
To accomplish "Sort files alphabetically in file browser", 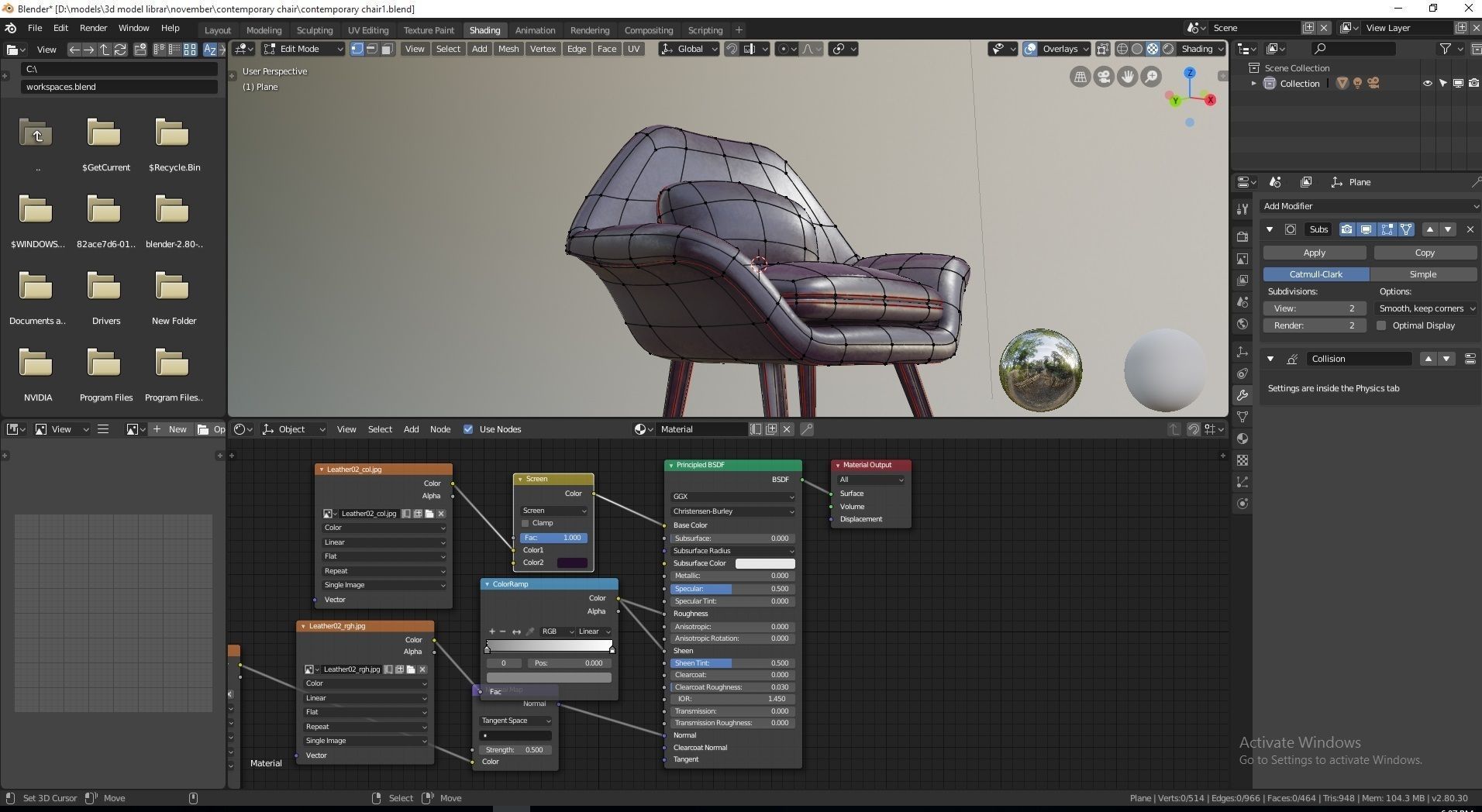I will (210, 50).
